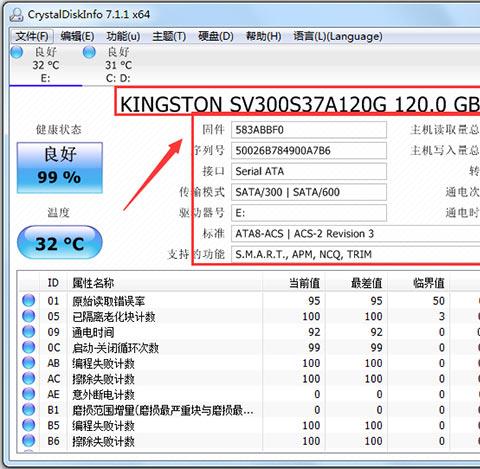Click the features field S.M.A.R.T., APM, NCQ, TRIM

click(x=355, y=254)
